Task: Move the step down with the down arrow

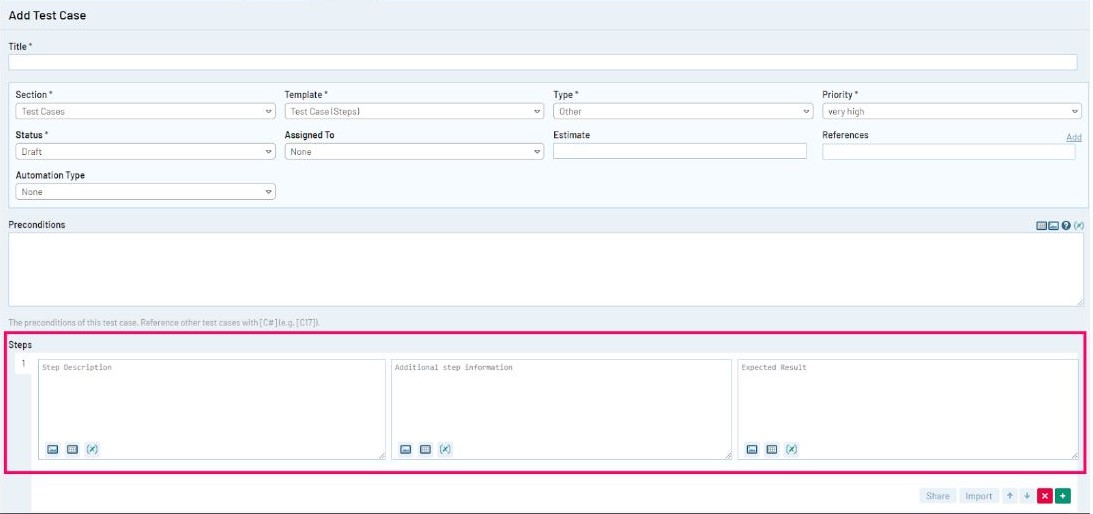Action: click(1026, 496)
